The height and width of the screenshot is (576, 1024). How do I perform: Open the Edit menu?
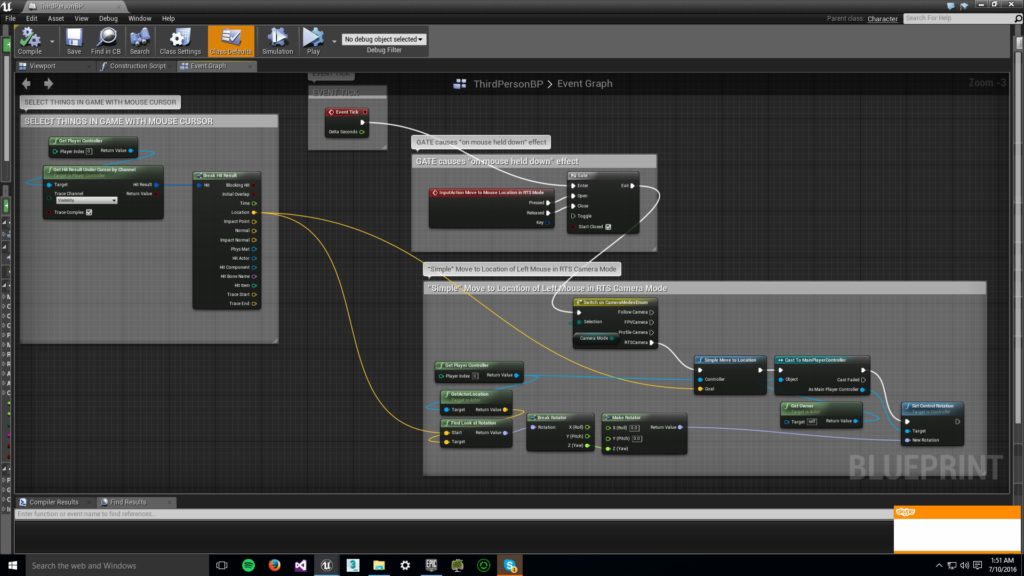click(x=31, y=18)
